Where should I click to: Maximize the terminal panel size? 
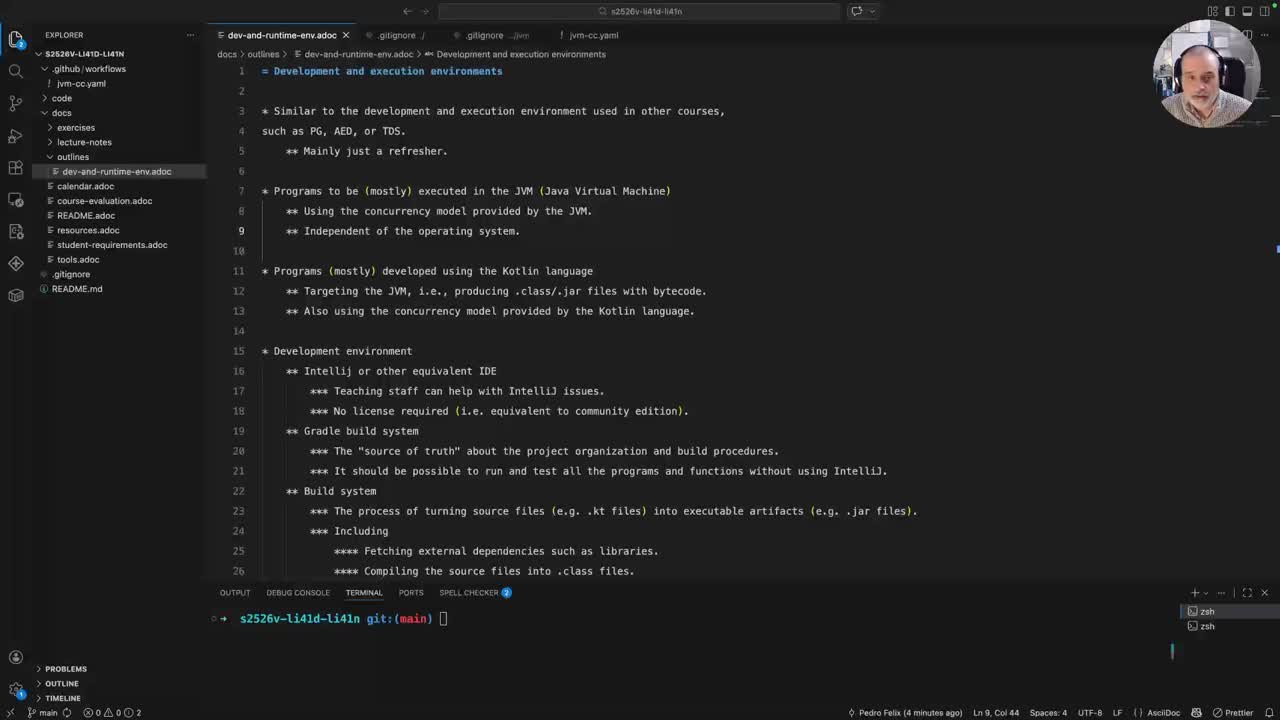(x=1247, y=593)
